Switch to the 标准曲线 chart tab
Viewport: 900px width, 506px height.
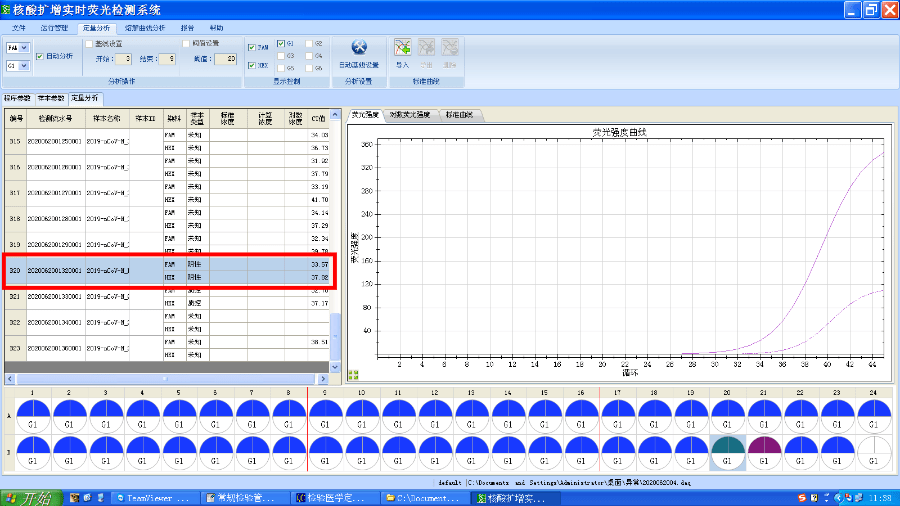click(460, 115)
